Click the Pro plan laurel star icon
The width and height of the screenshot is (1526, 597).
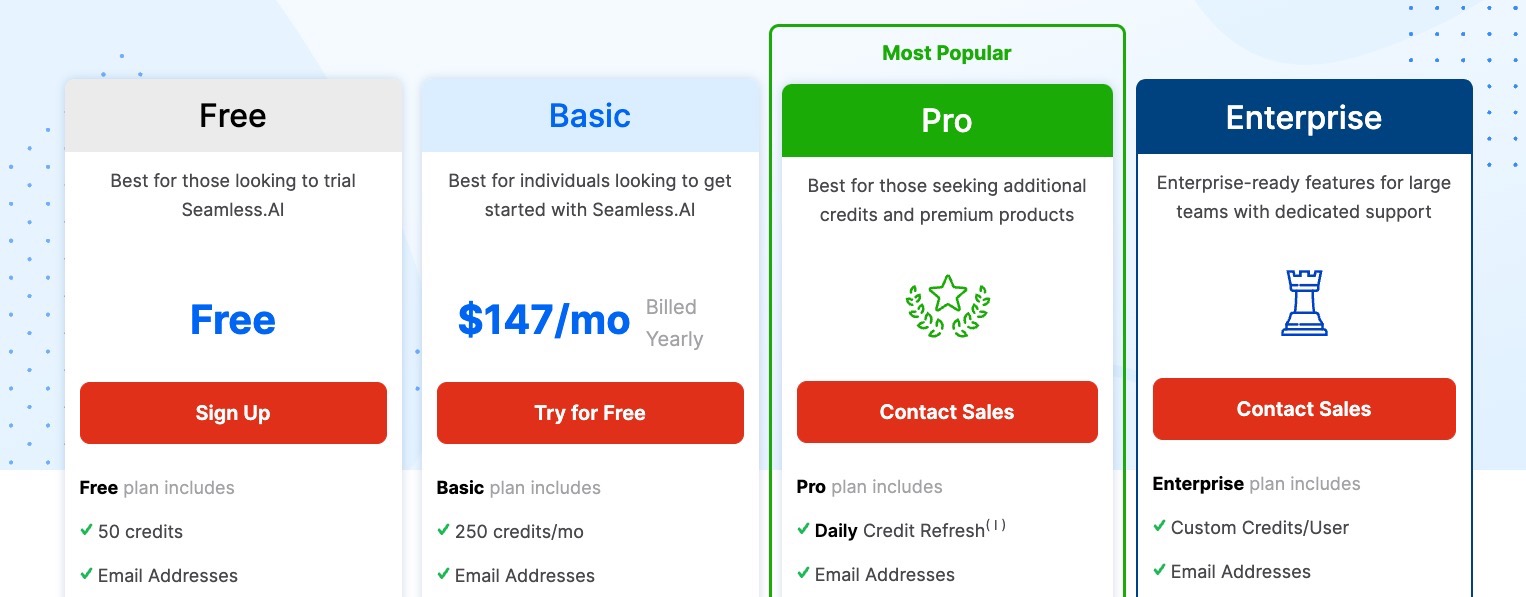click(947, 305)
